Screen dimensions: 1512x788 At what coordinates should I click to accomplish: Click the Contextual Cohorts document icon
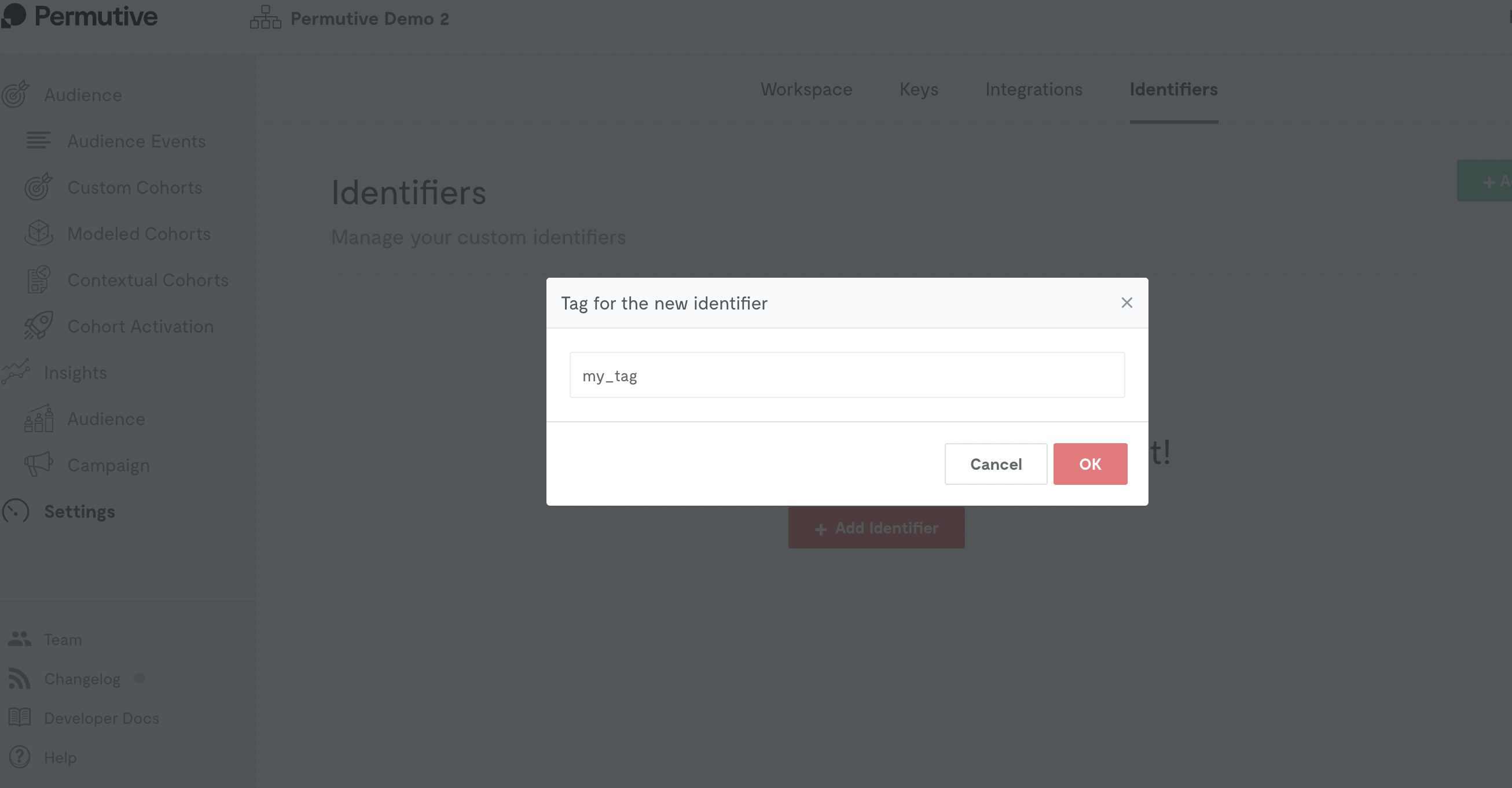tap(39, 279)
